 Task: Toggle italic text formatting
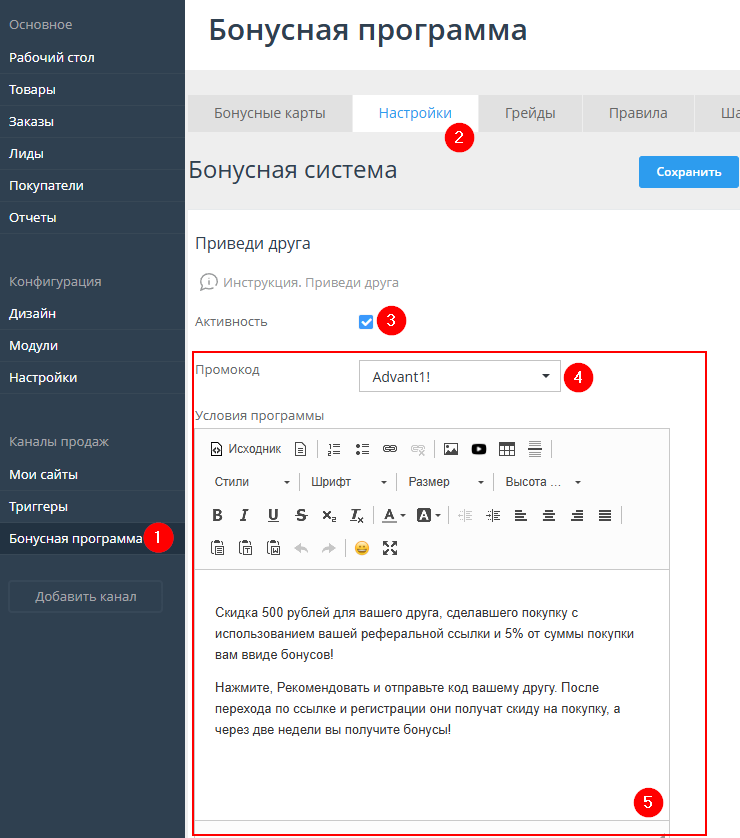tap(244, 515)
